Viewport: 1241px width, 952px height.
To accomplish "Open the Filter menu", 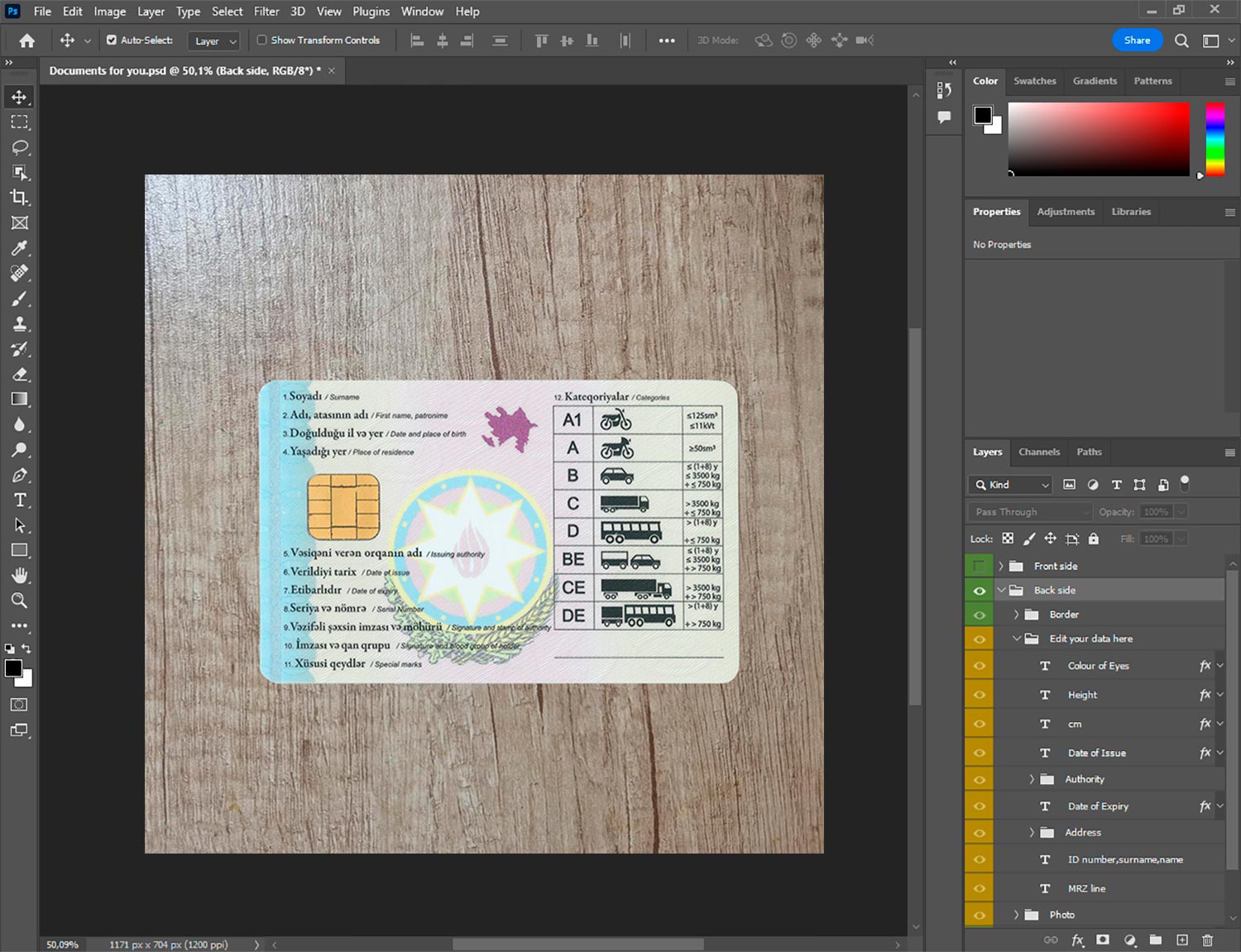I will [266, 12].
